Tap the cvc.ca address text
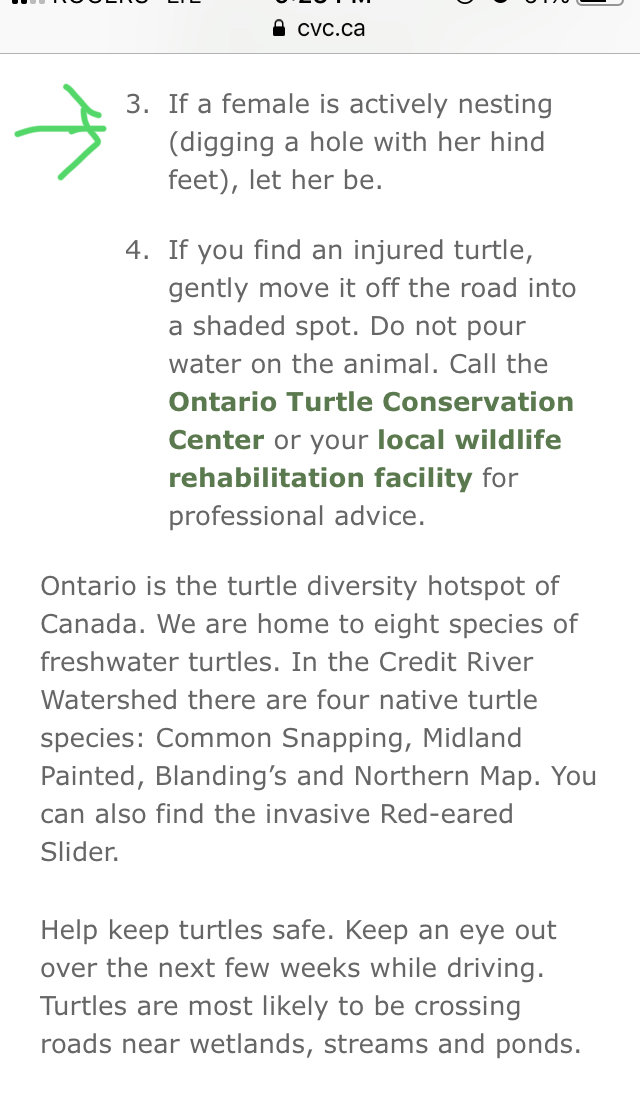 [x=331, y=28]
